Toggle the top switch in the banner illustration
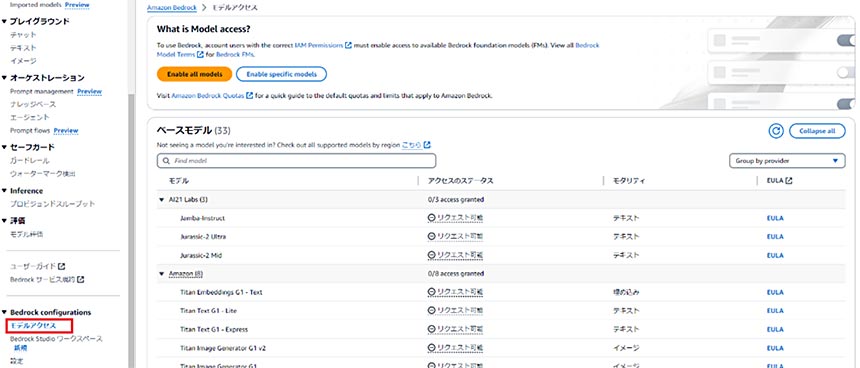Image resolution: width=860 pixels, height=368 pixels. click(x=845, y=40)
